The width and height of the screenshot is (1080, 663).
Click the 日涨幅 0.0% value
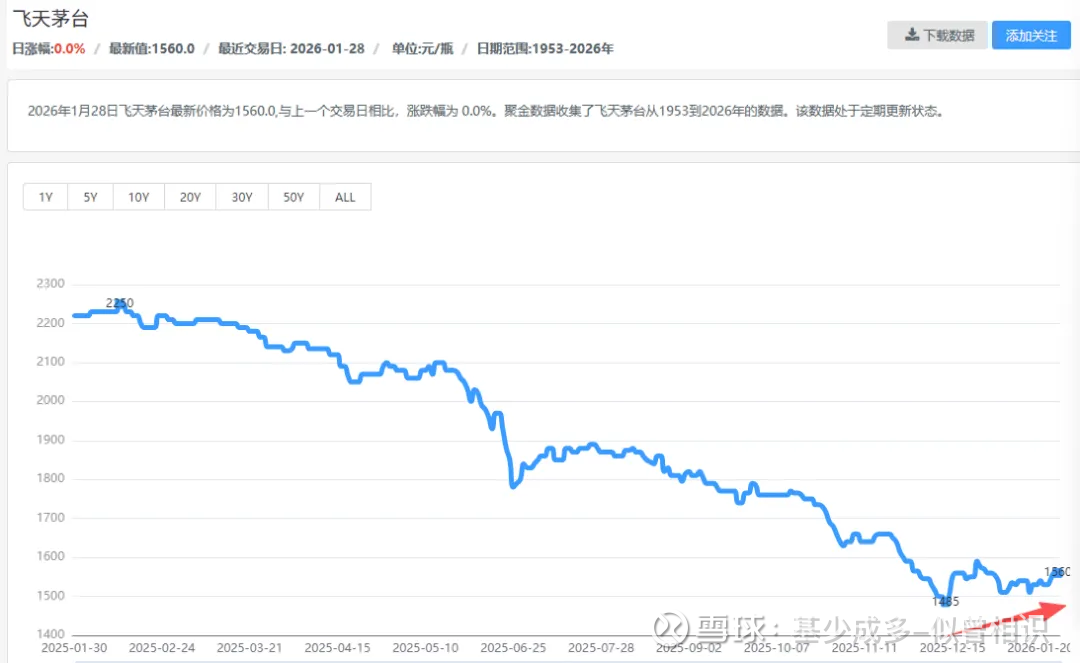pyautogui.click(x=69, y=49)
